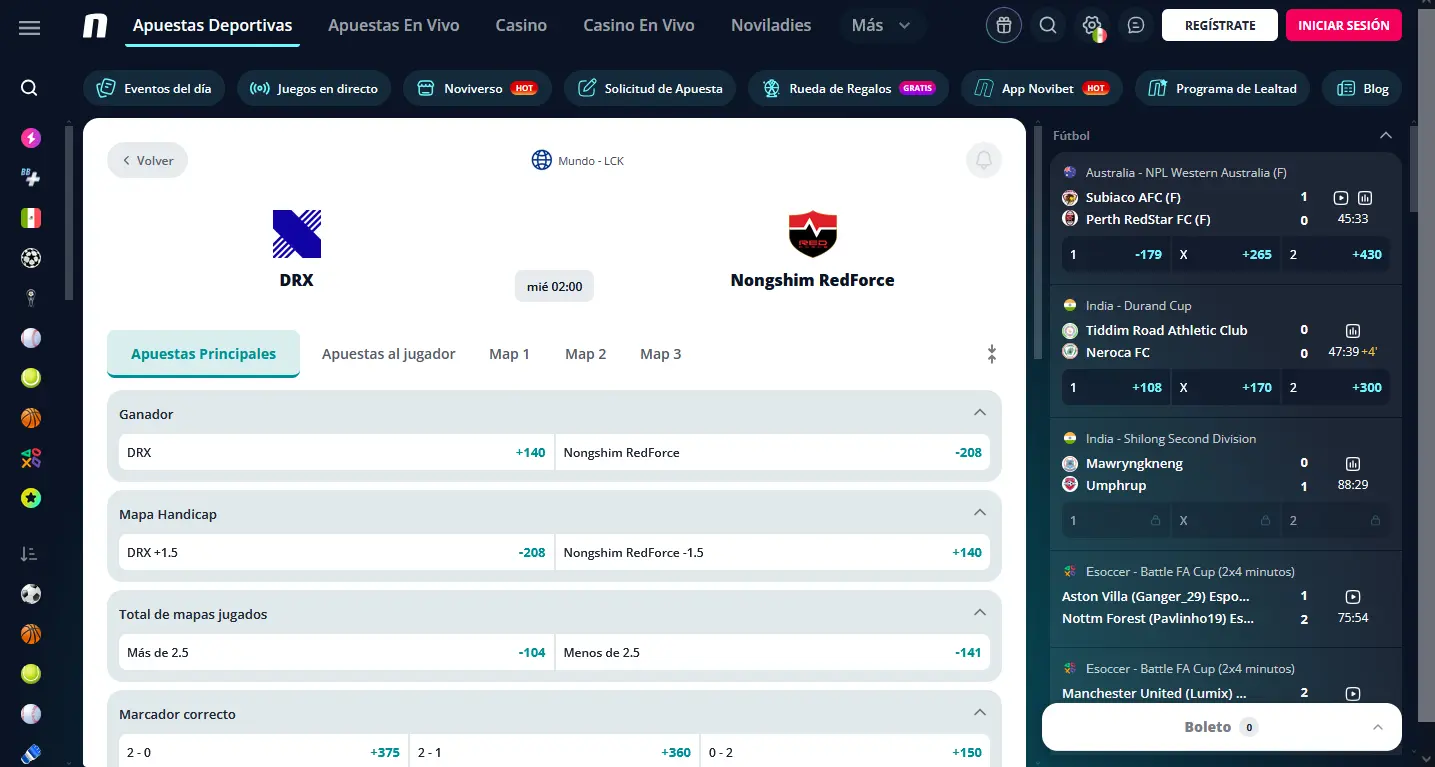Open the Más dropdown menu

(880, 26)
